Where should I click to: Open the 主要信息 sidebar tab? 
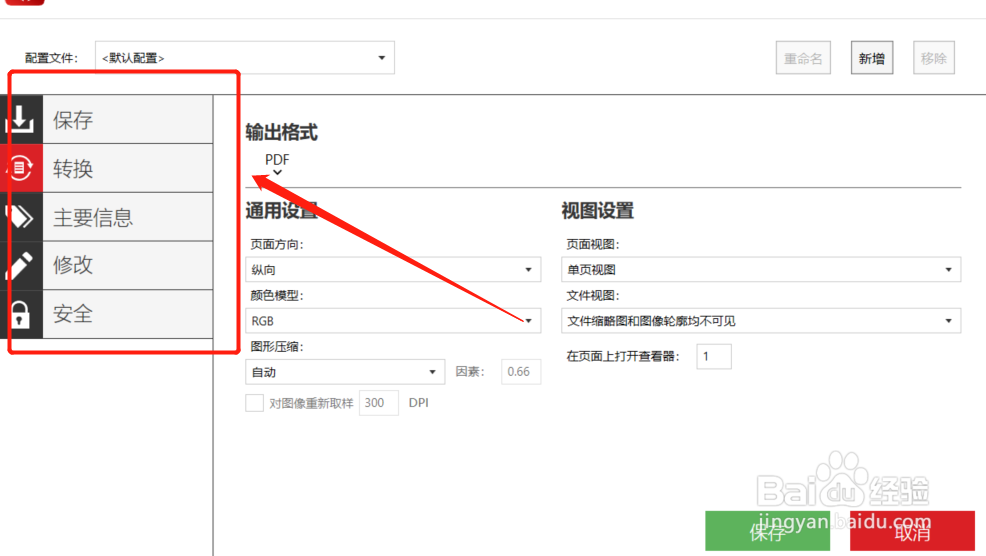click(128, 217)
